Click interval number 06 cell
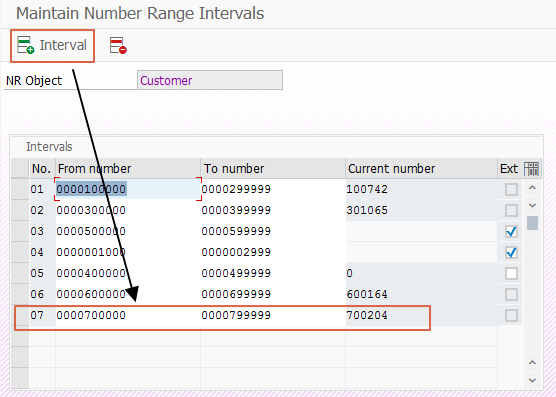The width and height of the screenshot is (556, 397). tap(42, 294)
